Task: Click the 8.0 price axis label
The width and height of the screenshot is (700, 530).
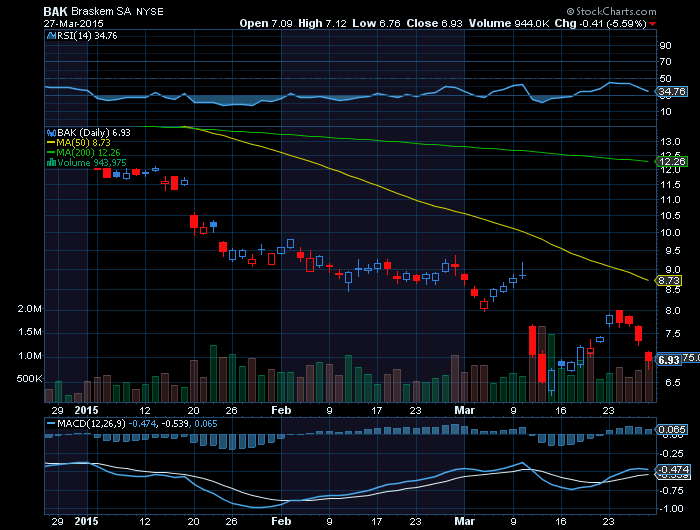Action: [673, 311]
